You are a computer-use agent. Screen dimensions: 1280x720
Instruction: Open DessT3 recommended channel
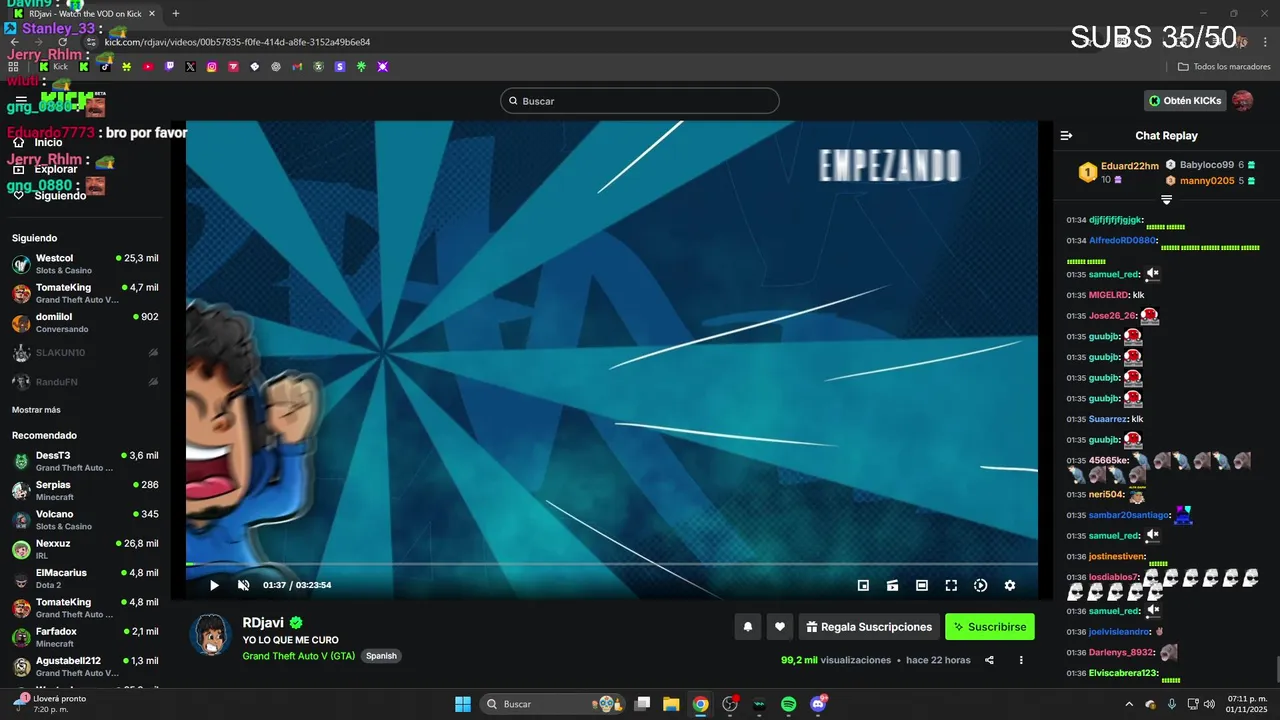pyautogui.click(x=85, y=461)
